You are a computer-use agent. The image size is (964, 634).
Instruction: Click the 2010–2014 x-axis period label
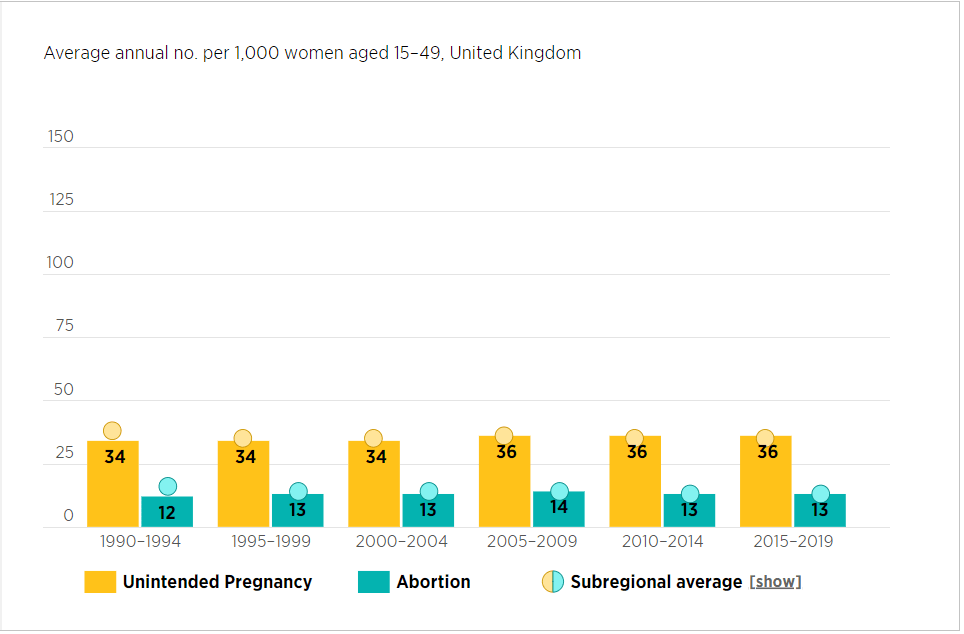tap(662, 542)
